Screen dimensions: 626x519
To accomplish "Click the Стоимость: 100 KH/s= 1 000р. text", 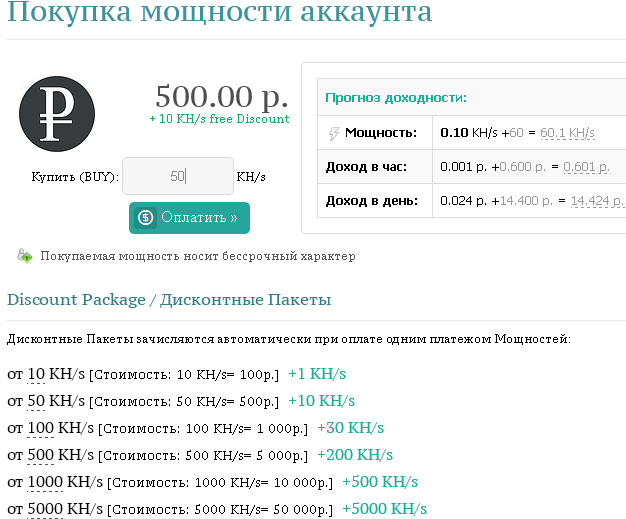I will (x=203, y=429).
